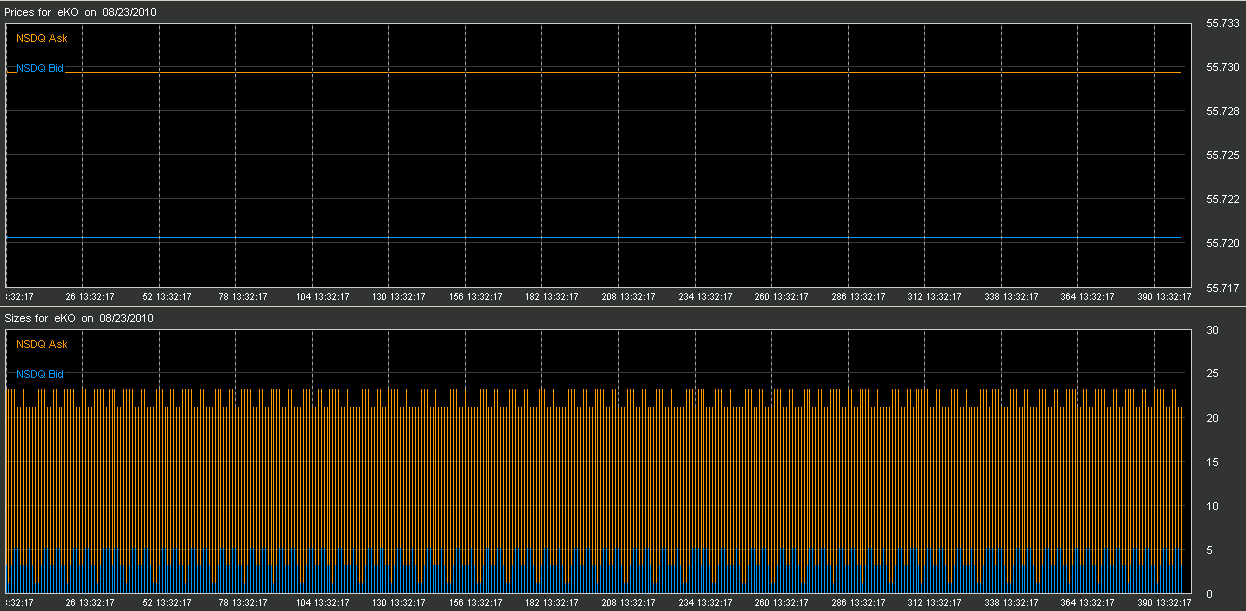Click the 55.722 price axis label
The image size is (1246, 611).
(1224, 199)
